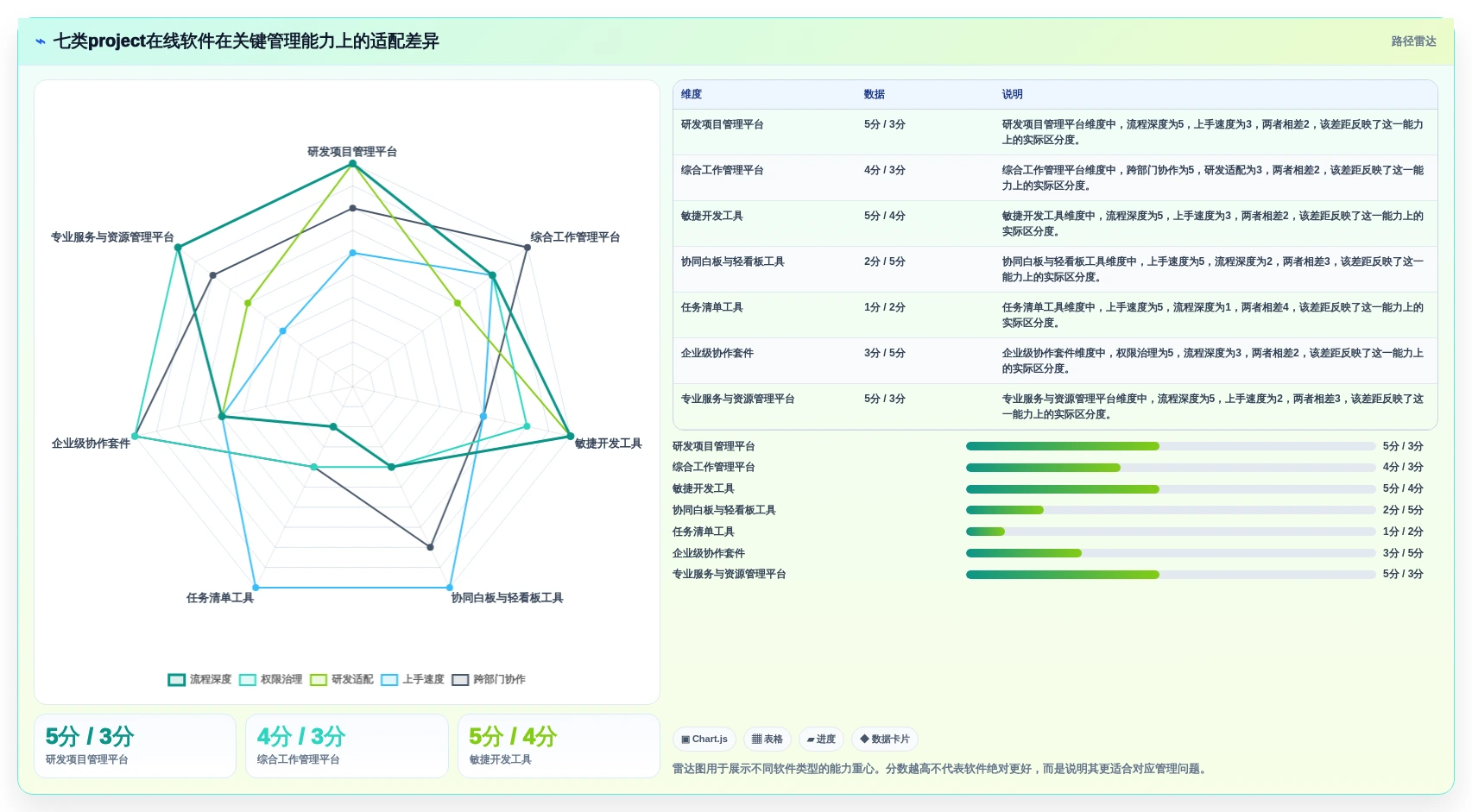
Task: Select the 数据 column header
Action: 875,94
